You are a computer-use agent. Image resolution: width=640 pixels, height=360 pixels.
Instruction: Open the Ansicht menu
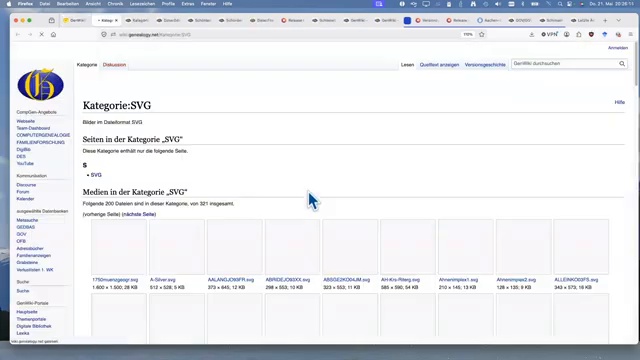(93, 4)
